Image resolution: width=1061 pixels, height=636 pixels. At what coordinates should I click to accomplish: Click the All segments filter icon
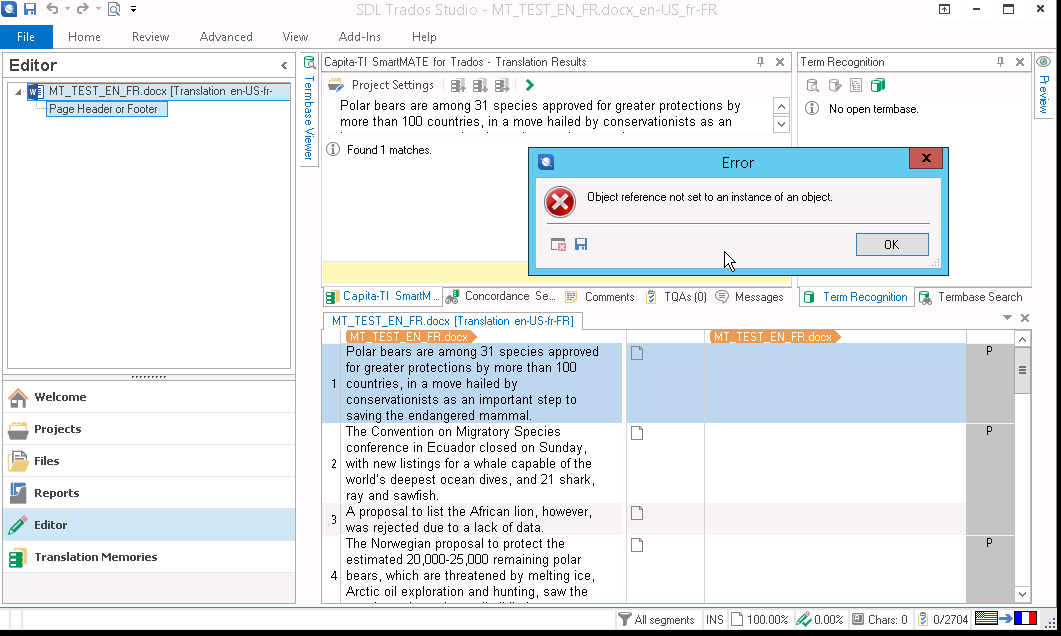click(x=625, y=620)
